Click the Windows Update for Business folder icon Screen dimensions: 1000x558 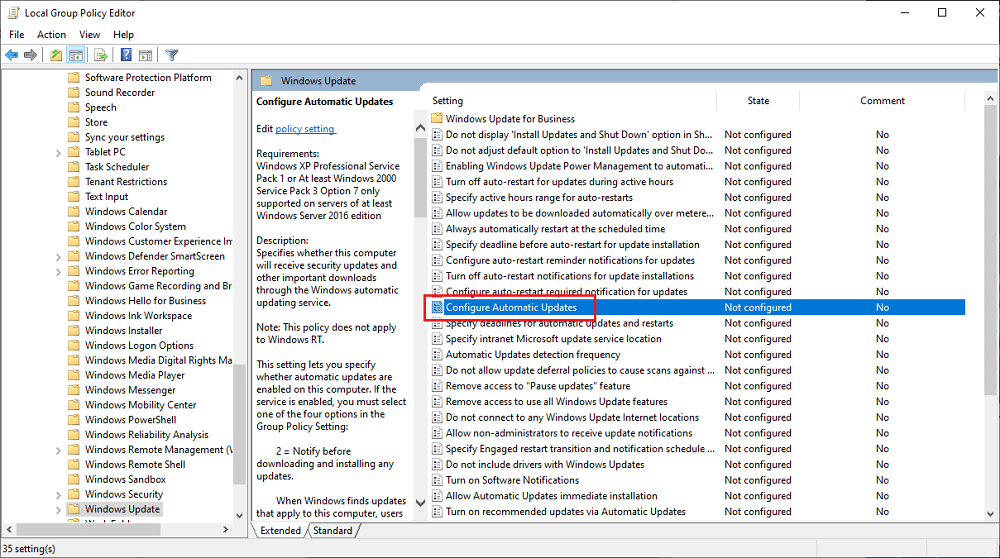[x=437, y=119]
